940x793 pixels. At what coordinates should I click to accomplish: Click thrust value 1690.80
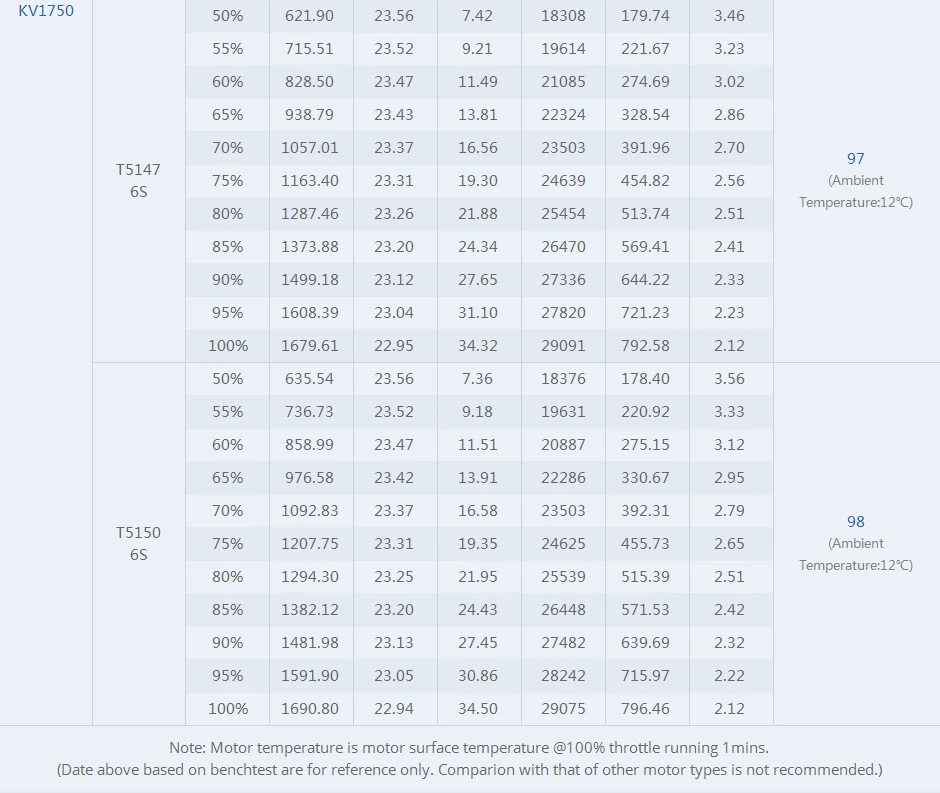310,708
